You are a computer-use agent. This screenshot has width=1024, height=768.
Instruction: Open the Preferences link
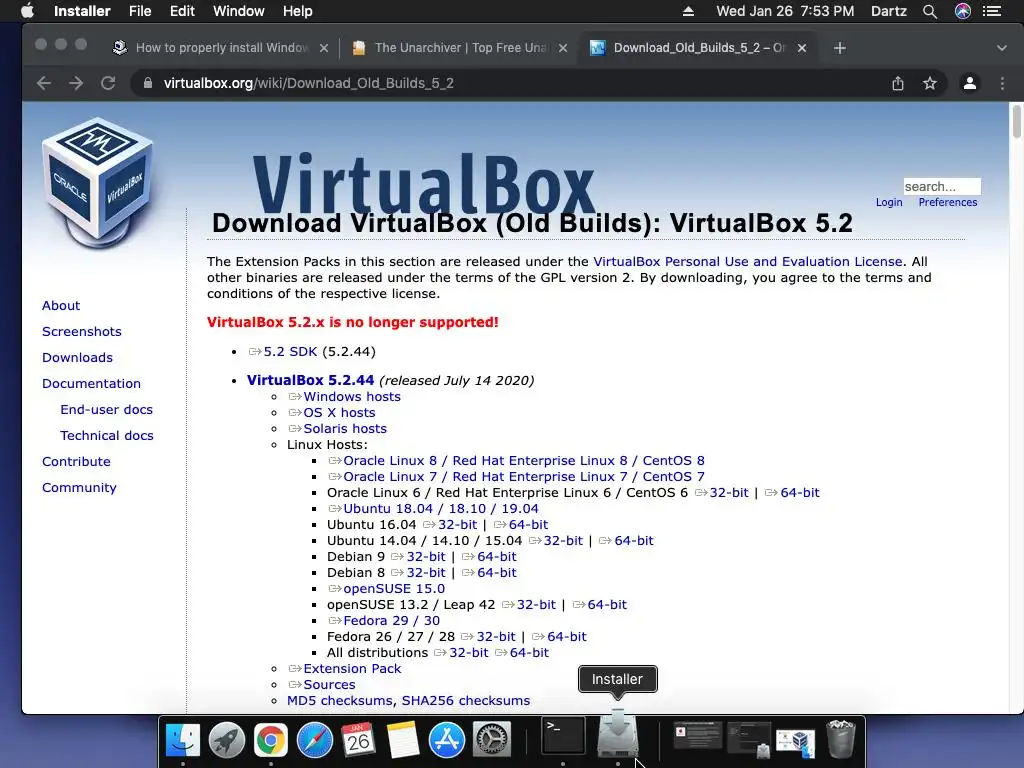948,202
